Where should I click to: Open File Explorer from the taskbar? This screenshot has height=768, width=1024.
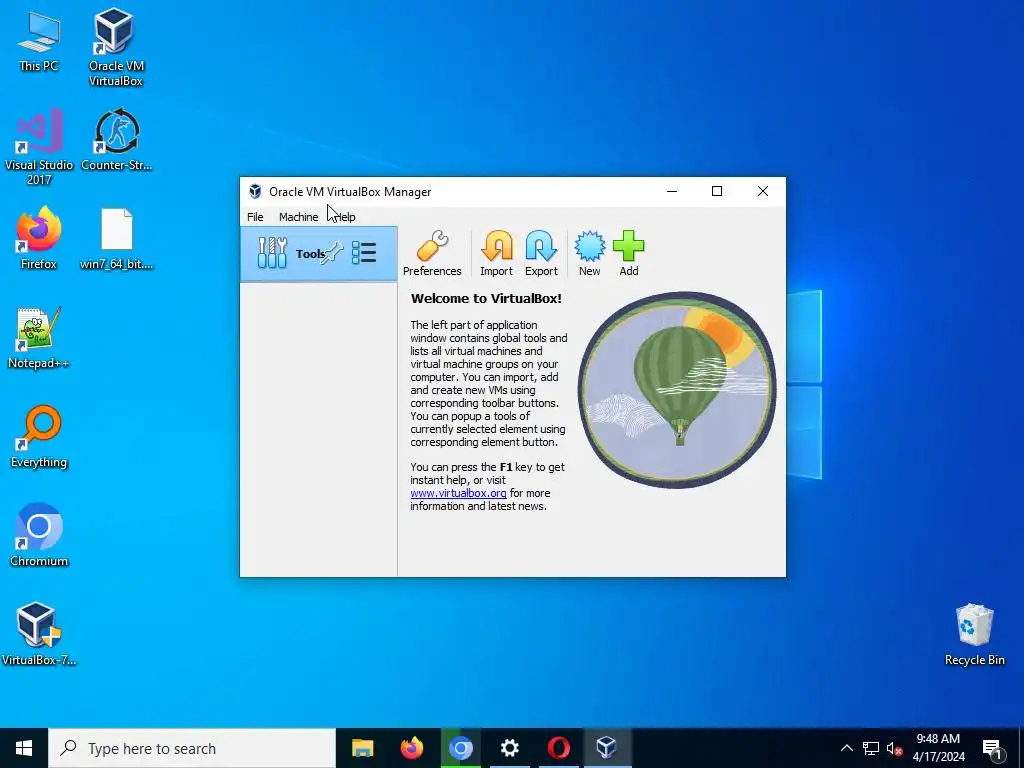click(x=362, y=748)
